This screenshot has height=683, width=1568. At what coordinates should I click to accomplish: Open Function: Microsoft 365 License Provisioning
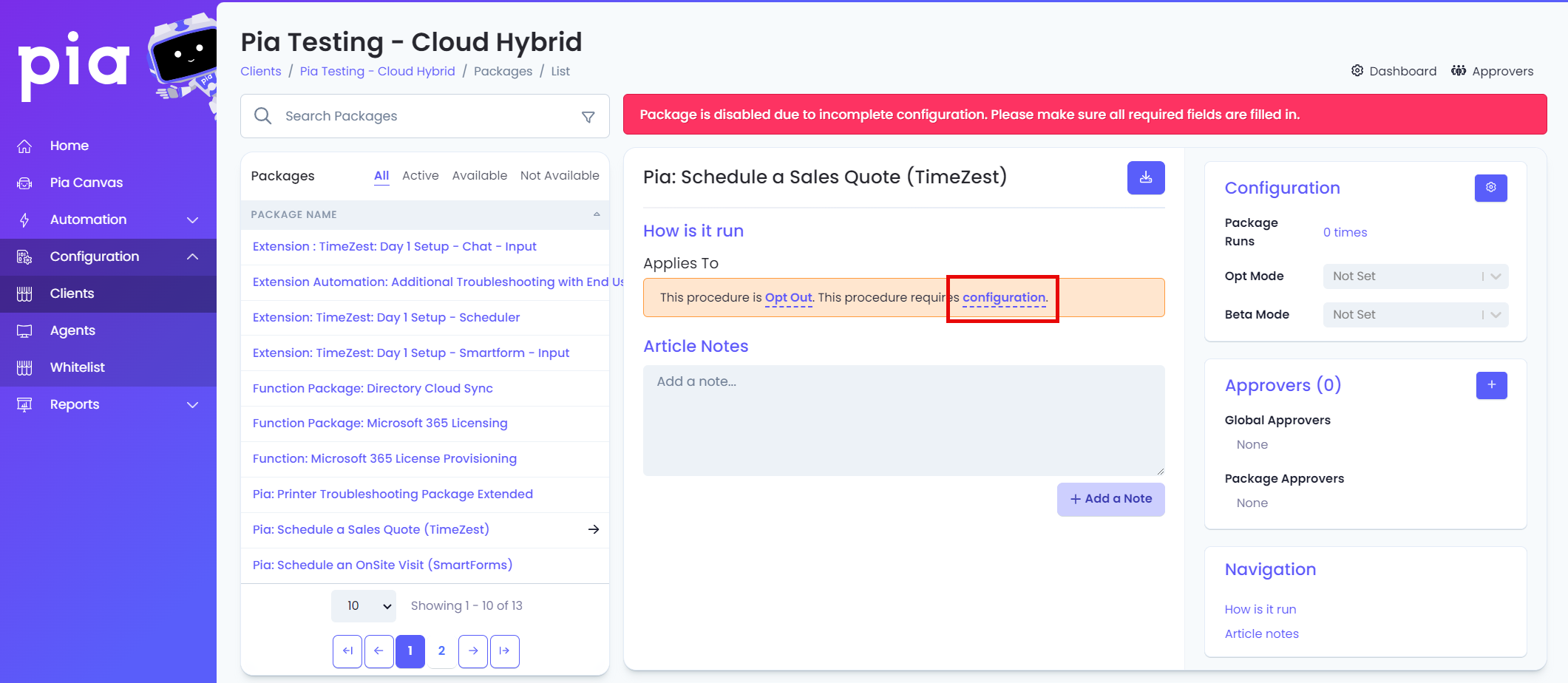click(384, 459)
